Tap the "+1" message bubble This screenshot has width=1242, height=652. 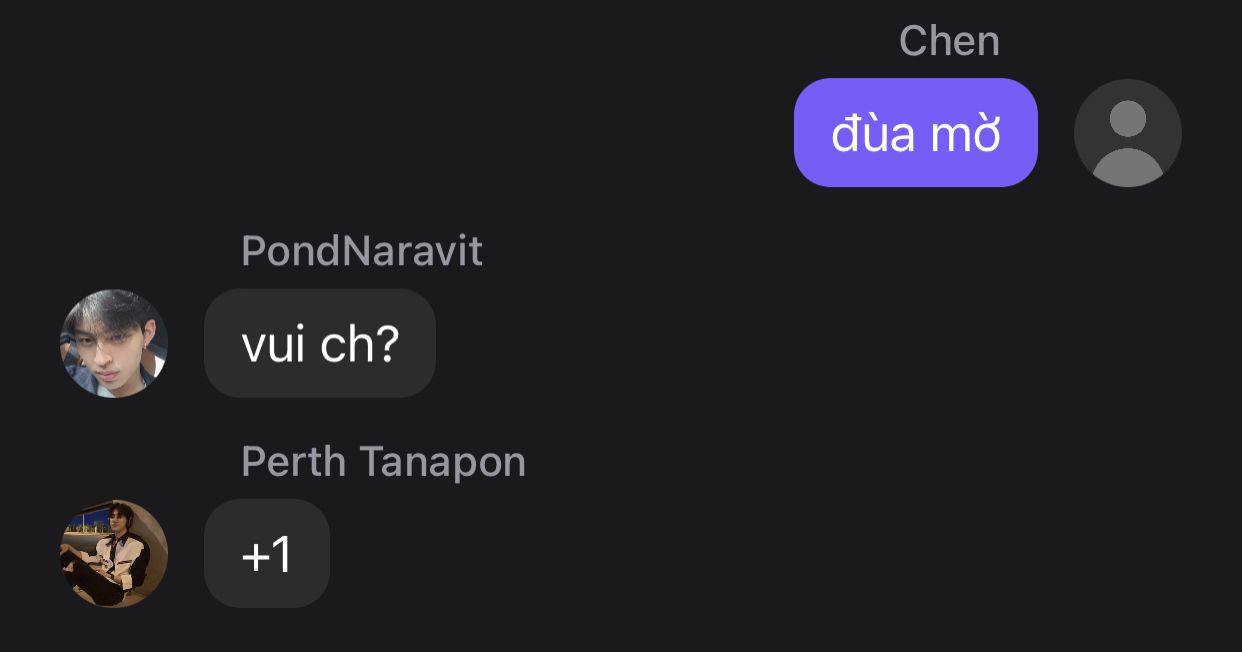coord(267,553)
